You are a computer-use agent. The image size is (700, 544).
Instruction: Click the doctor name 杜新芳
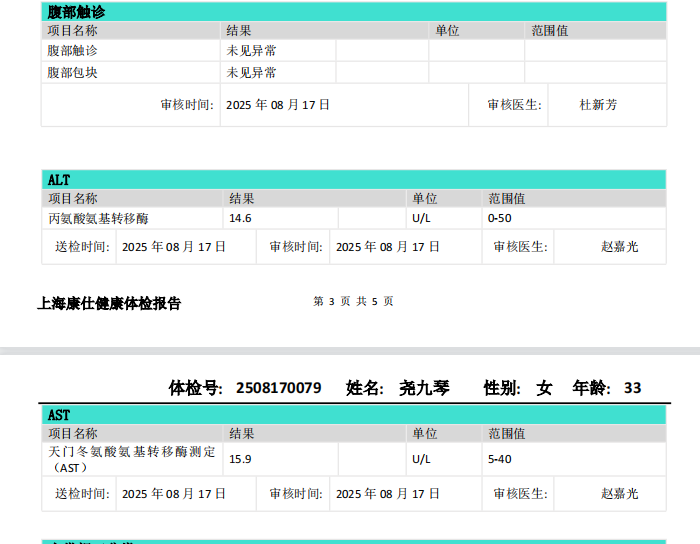[598, 105]
